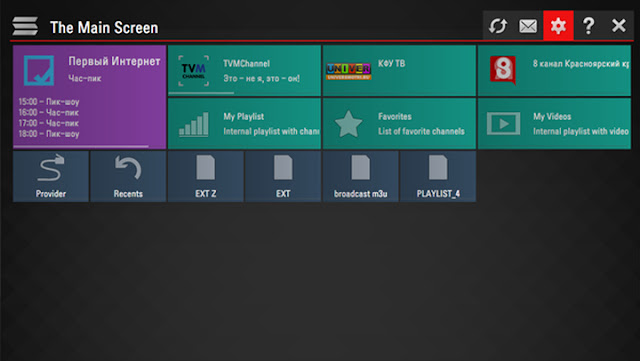
Task: Open the EXT Z playlist file
Action: (206, 176)
